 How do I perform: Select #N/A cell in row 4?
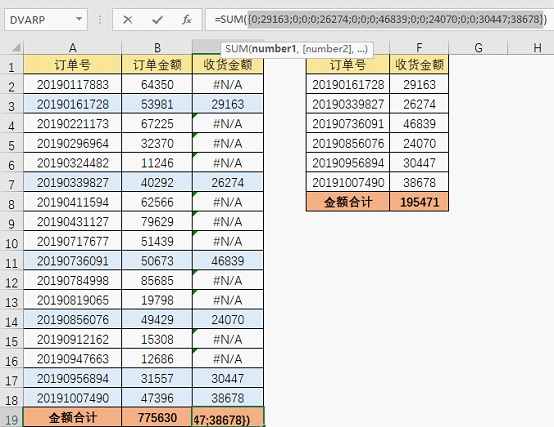pos(228,124)
